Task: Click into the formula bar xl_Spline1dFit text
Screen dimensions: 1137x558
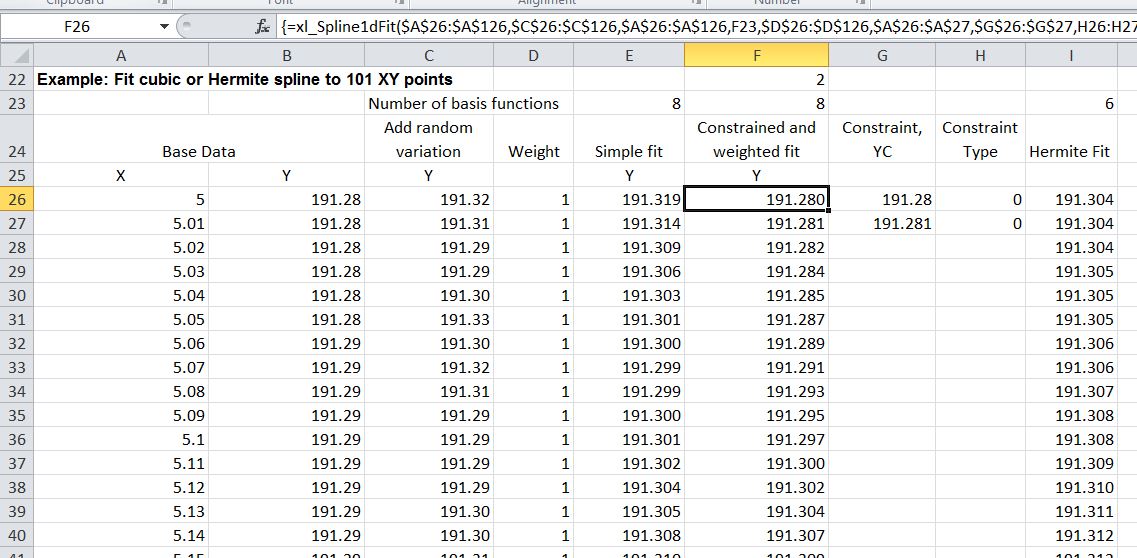Action: 700,27
